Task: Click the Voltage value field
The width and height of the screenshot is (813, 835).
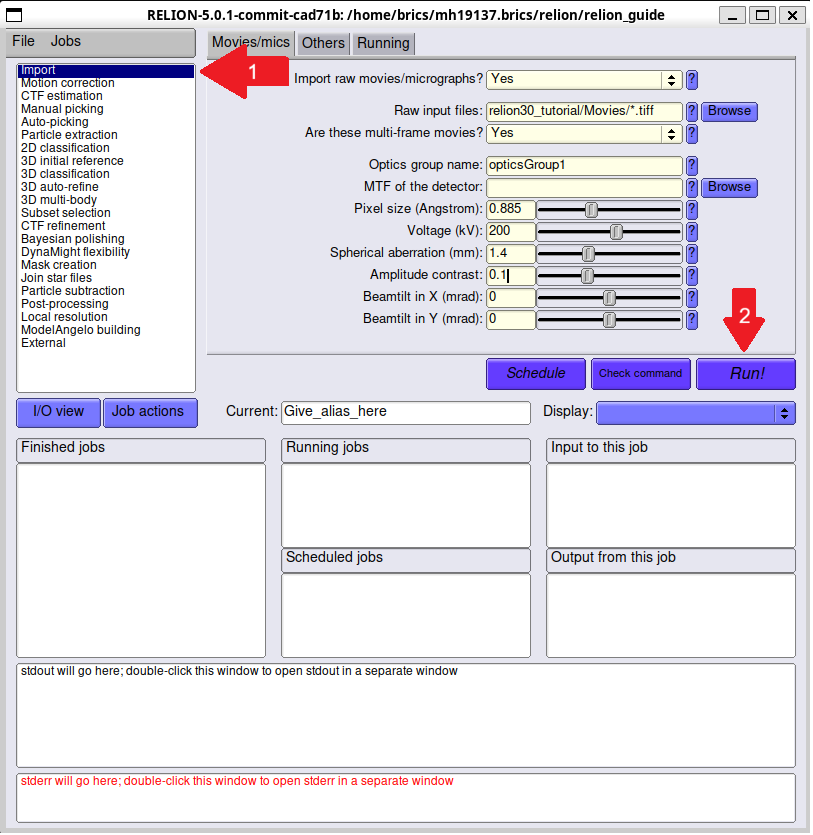Action: click(511, 231)
